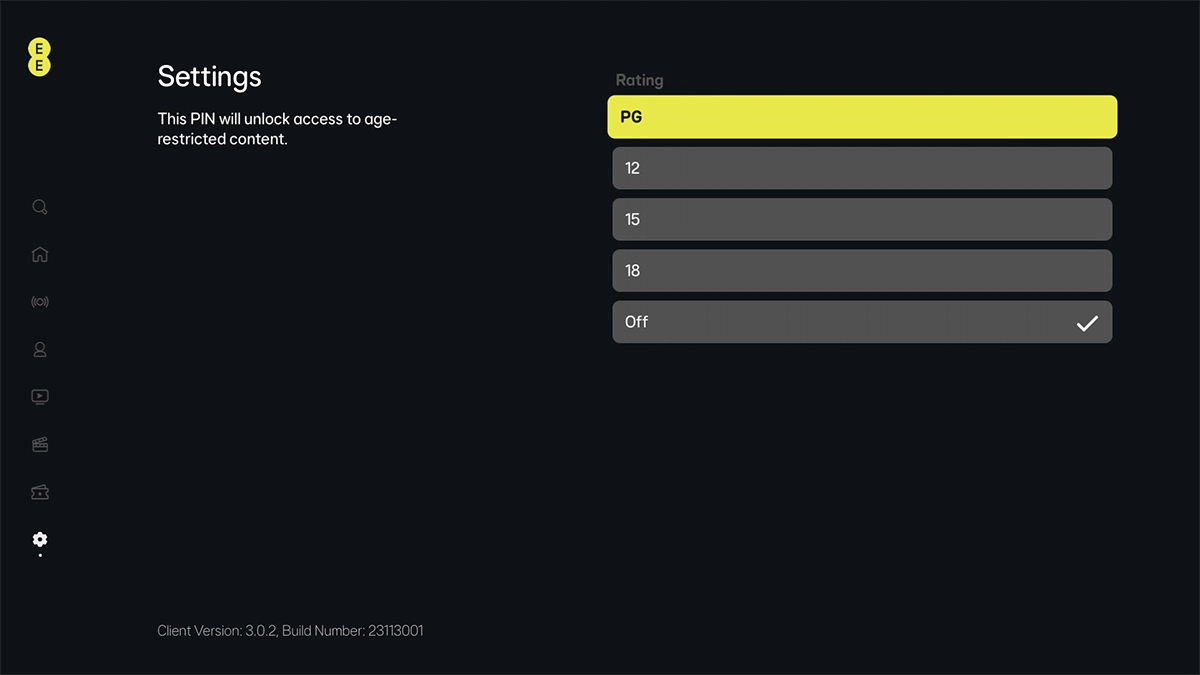
Task: Click the Rating section header
Action: click(640, 80)
